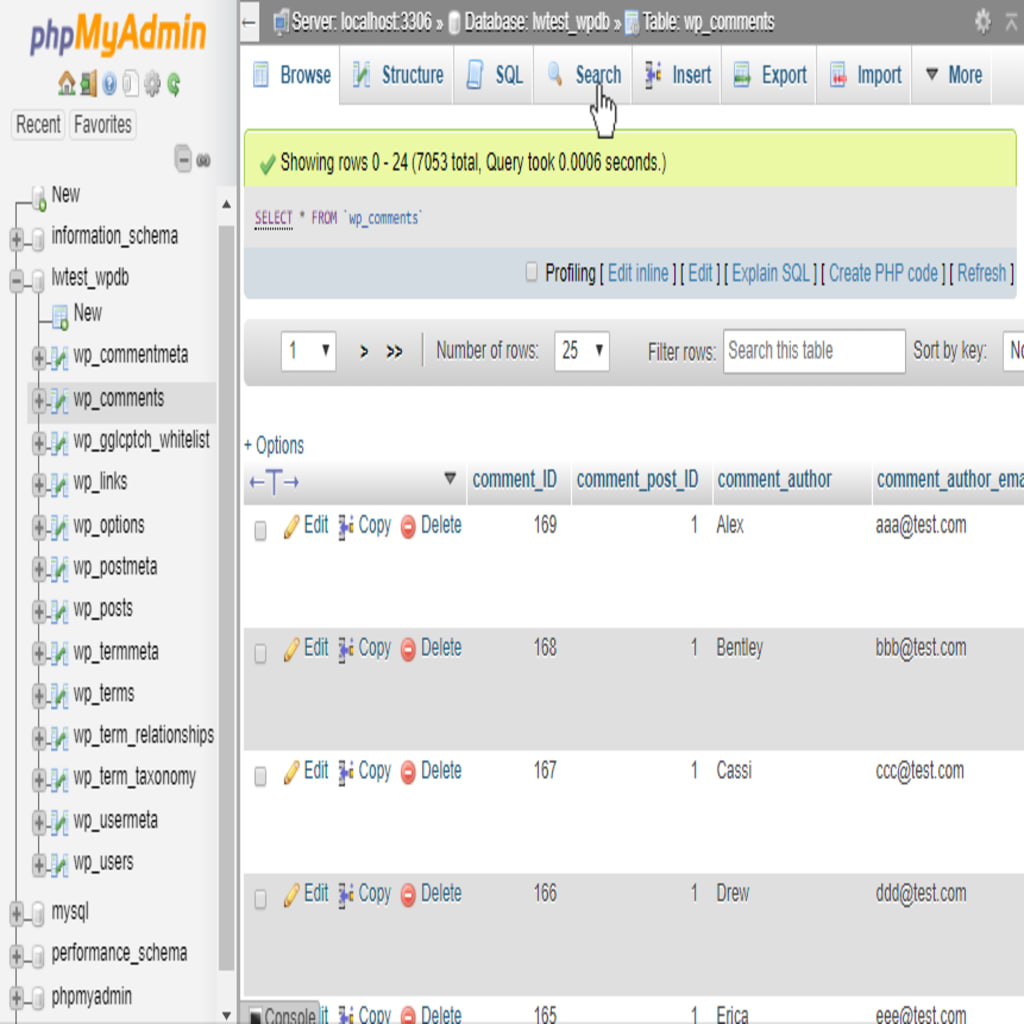Click navigation scrollbar down arrow
1024x1024 pixels.
pos(226,1015)
